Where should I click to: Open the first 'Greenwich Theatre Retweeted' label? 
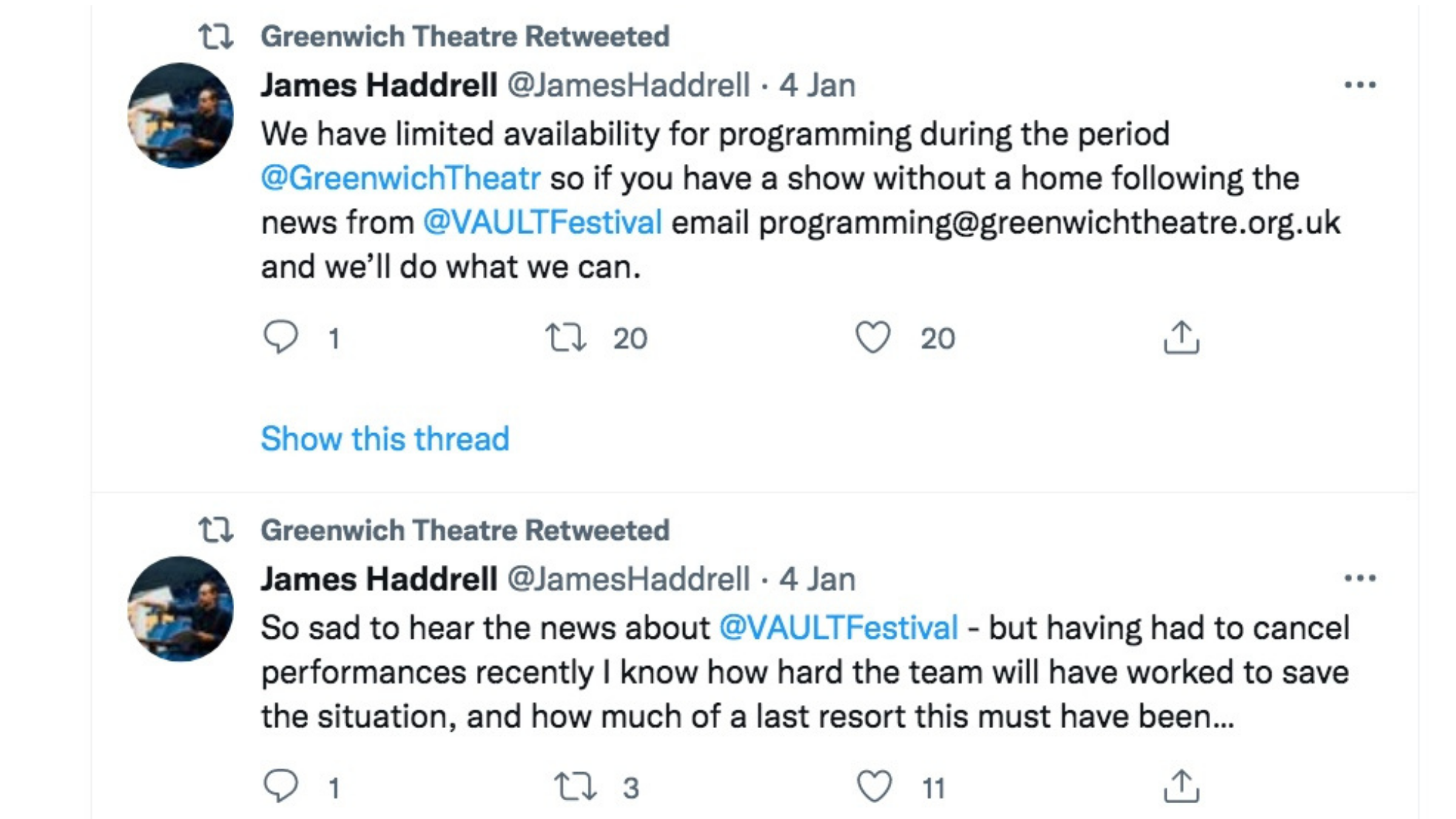tap(465, 36)
